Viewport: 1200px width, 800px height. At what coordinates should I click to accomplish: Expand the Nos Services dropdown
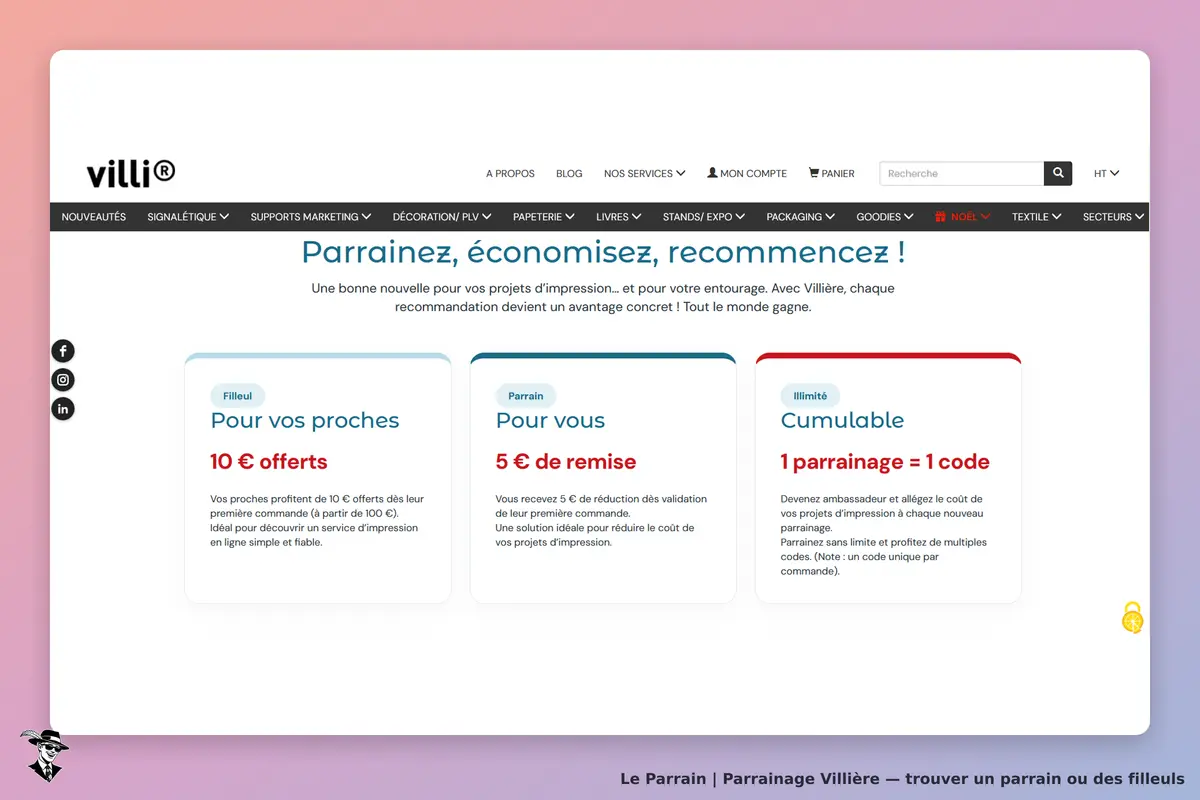645,173
